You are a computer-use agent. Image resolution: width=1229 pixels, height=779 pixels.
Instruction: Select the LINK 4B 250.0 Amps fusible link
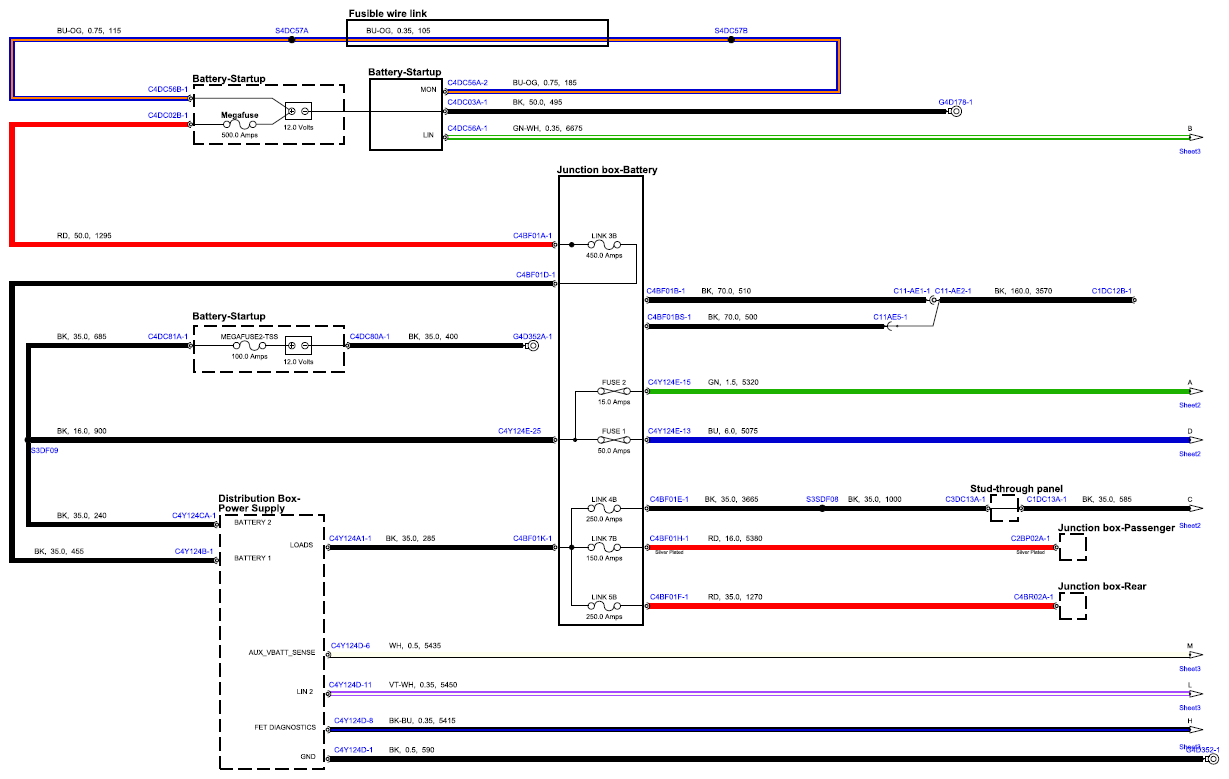(606, 508)
